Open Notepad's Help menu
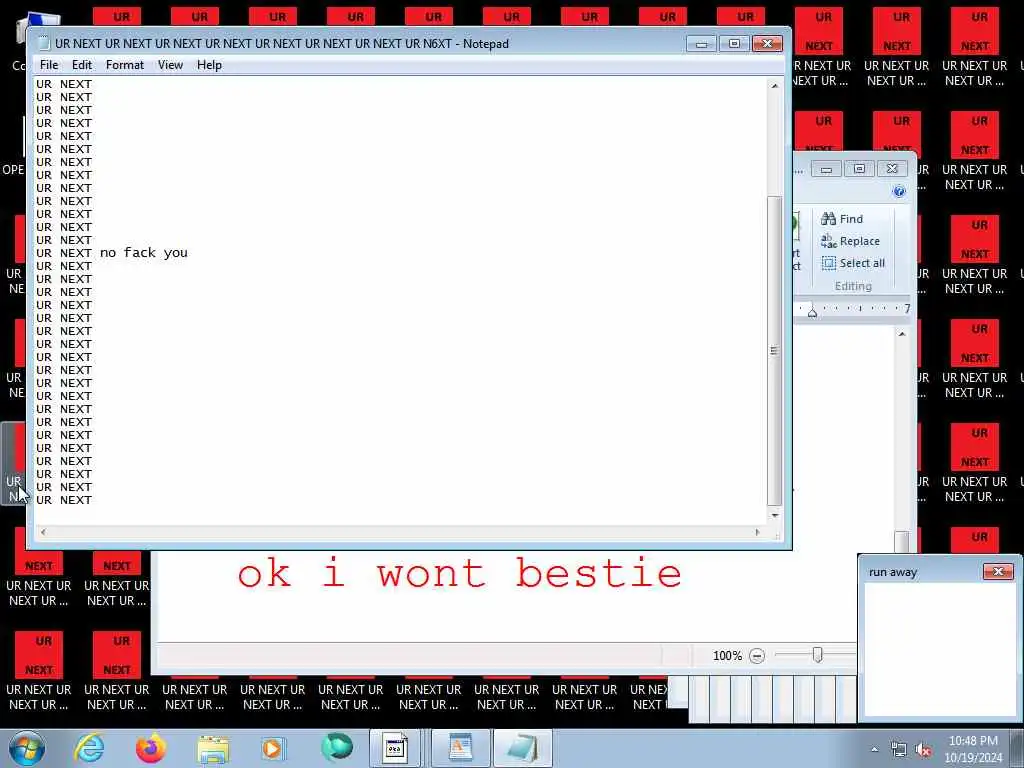Screen dimensions: 1024x768 pyautogui.click(x=210, y=65)
